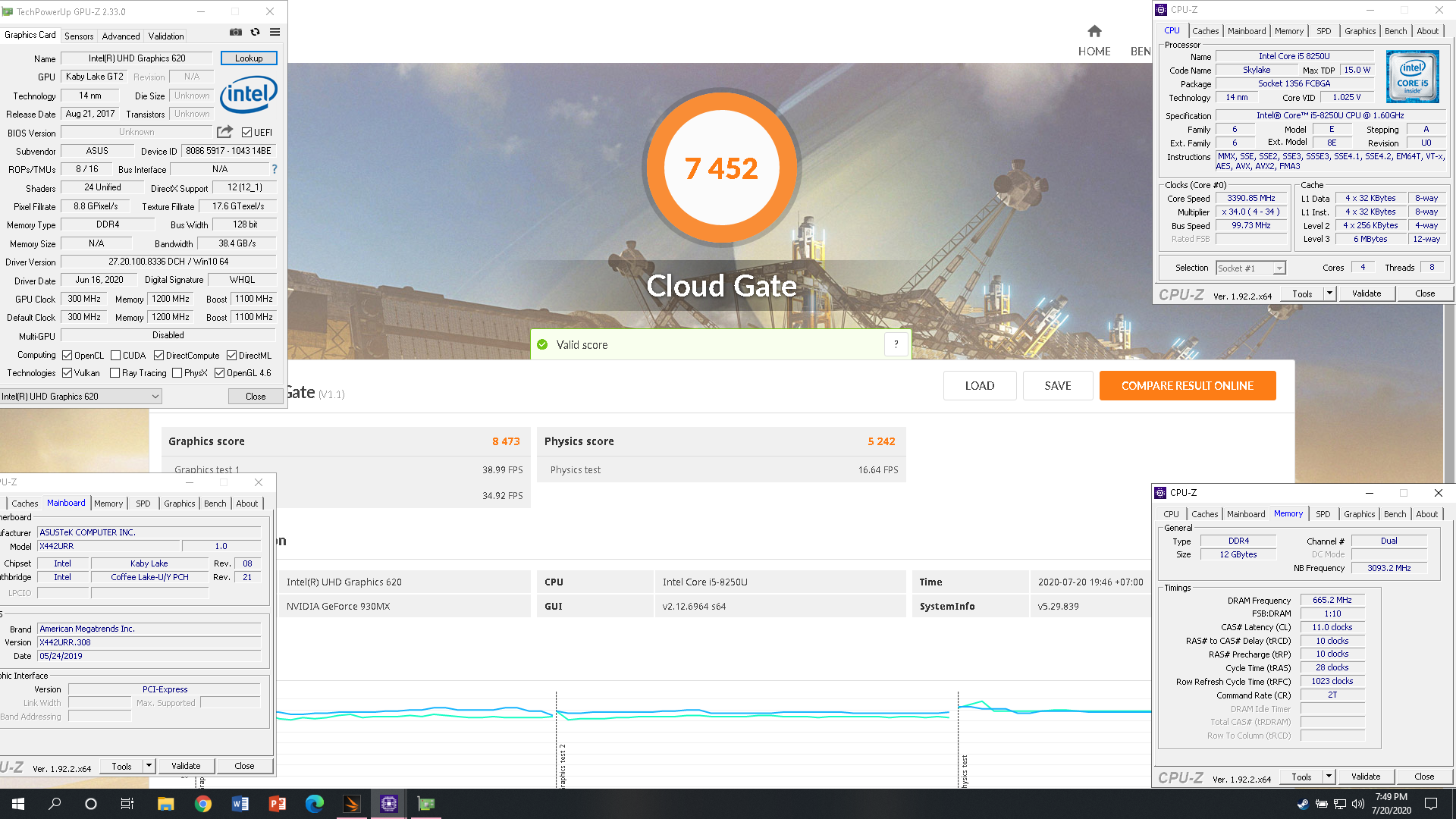Open Bench tab in top-right CPU-Z

(1395, 31)
